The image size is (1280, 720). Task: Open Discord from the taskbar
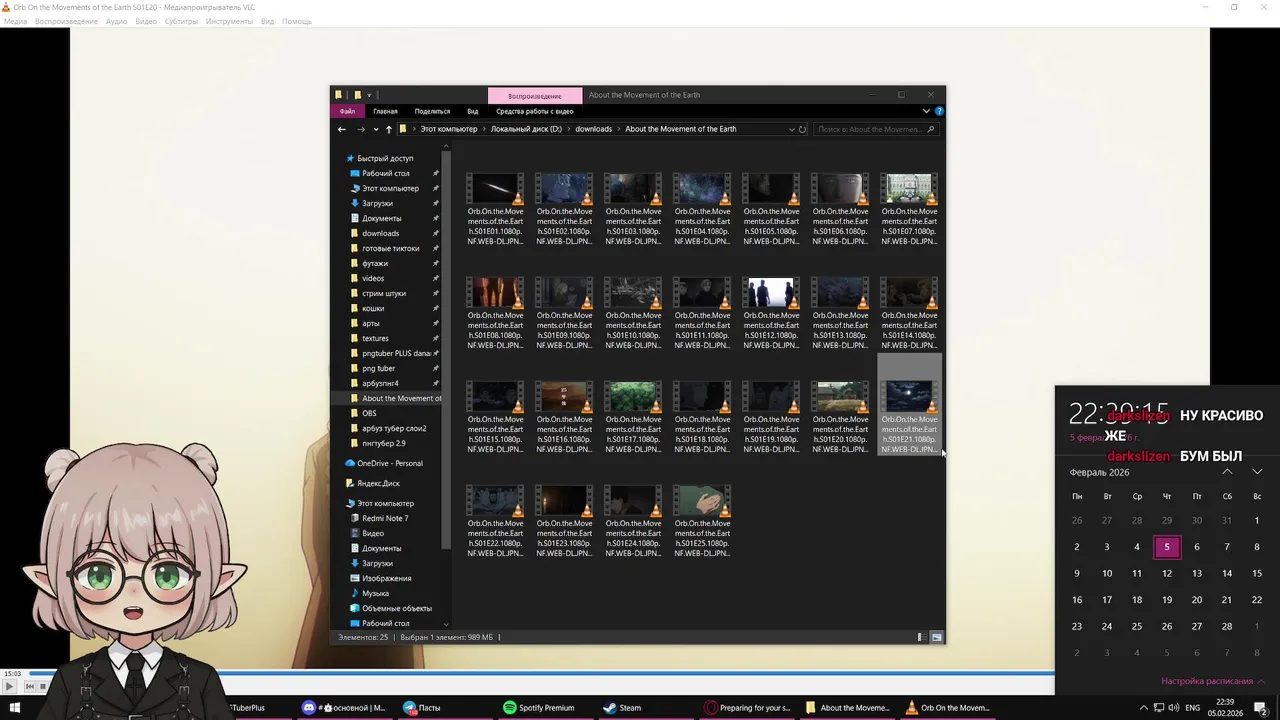click(345, 708)
